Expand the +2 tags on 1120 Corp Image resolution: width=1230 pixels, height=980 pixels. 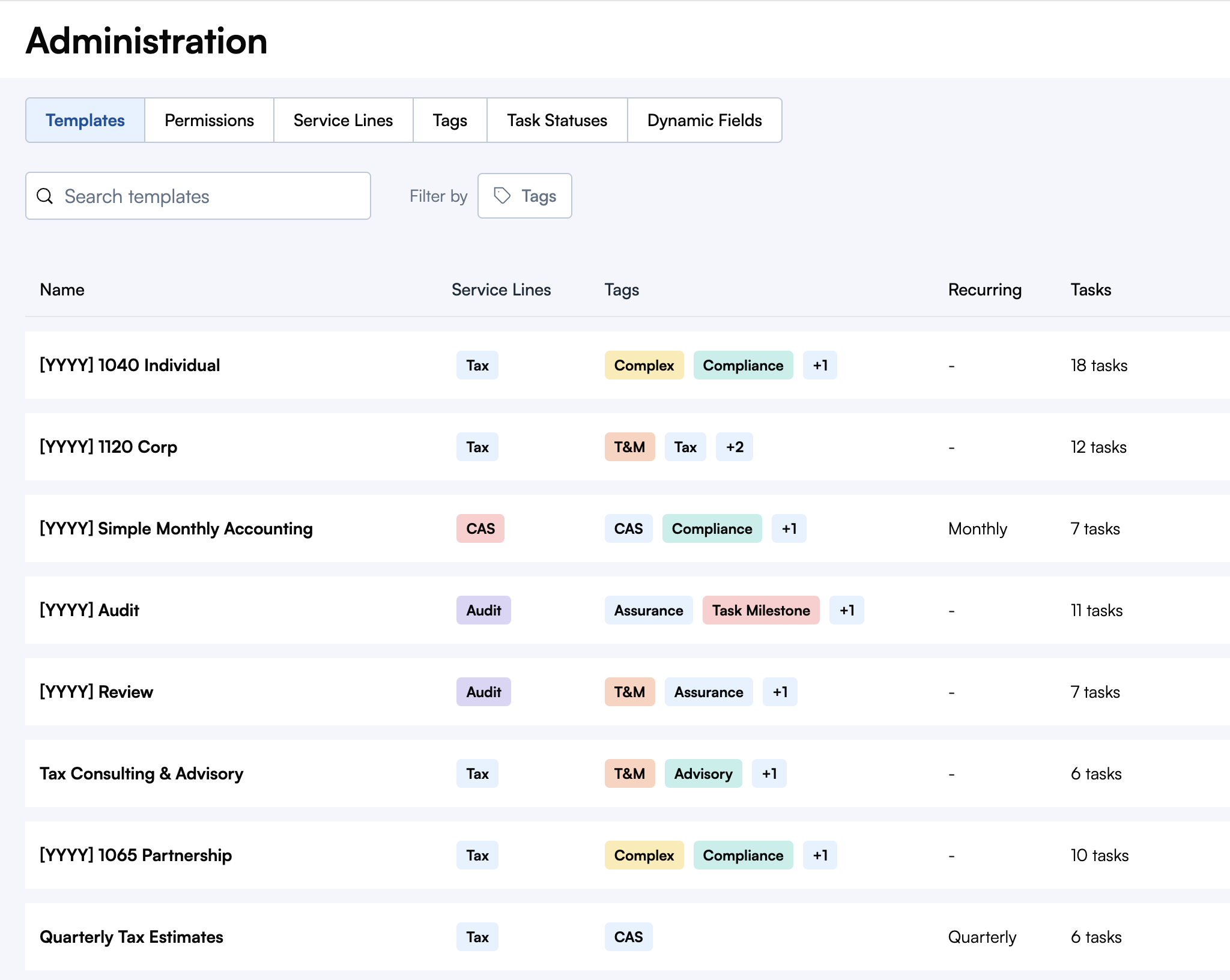[x=734, y=447]
